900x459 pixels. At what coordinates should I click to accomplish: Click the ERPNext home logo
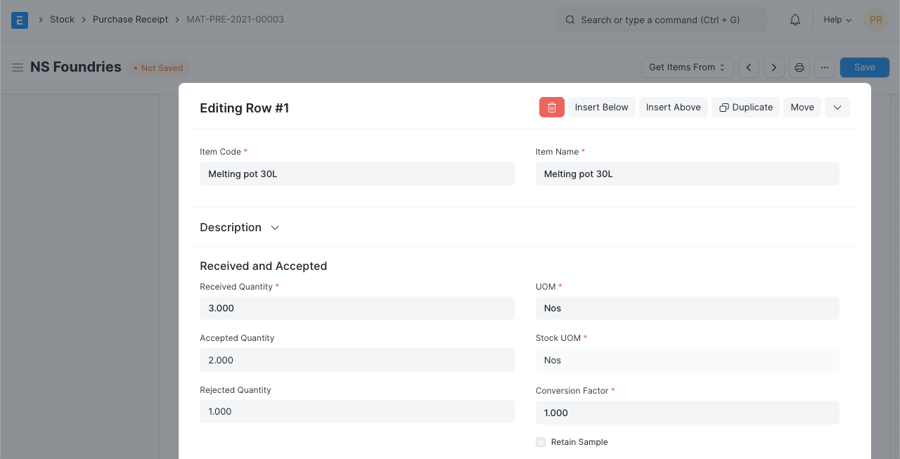19,19
